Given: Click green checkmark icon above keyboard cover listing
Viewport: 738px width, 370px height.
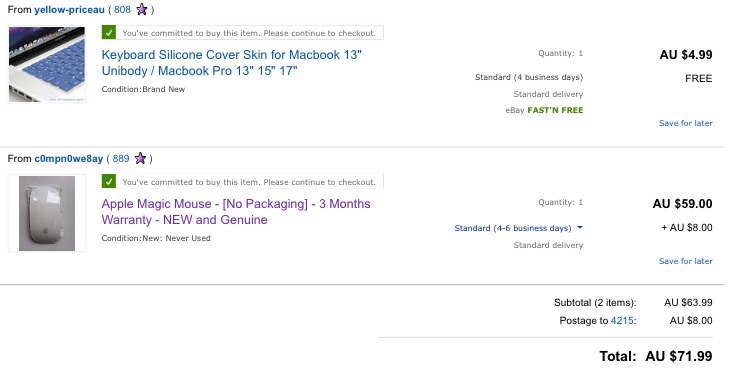Looking at the screenshot, I should click(x=109, y=32).
